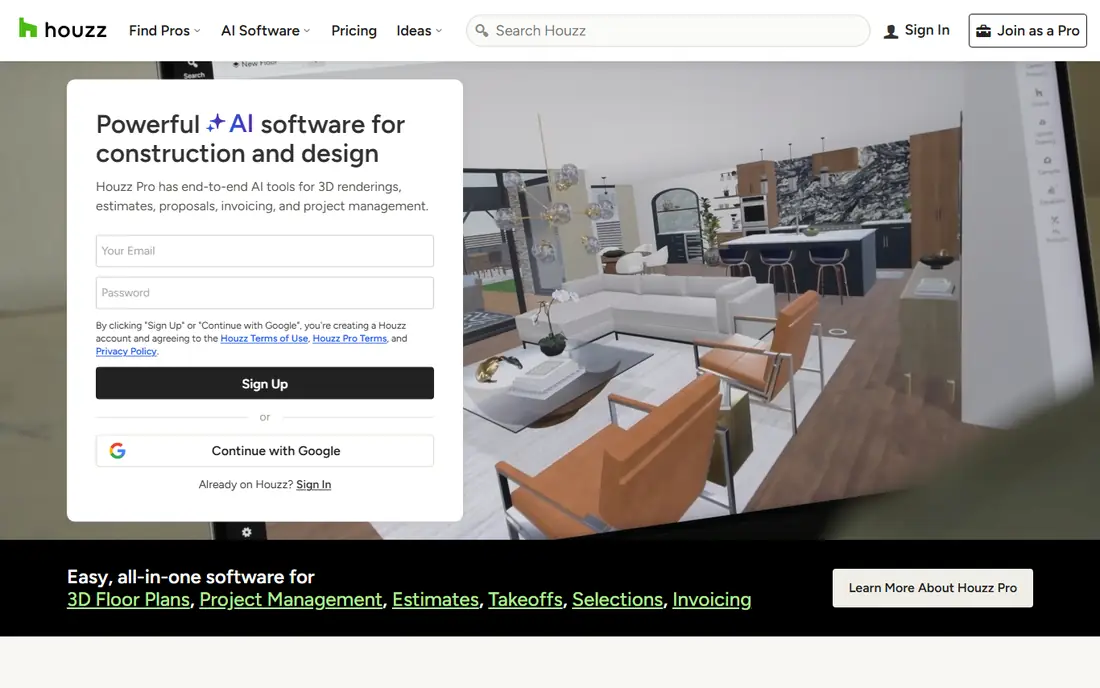Viewport: 1100px width, 688px height.
Task: Click the magnifier icon in search bar
Action: pyautogui.click(x=482, y=30)
